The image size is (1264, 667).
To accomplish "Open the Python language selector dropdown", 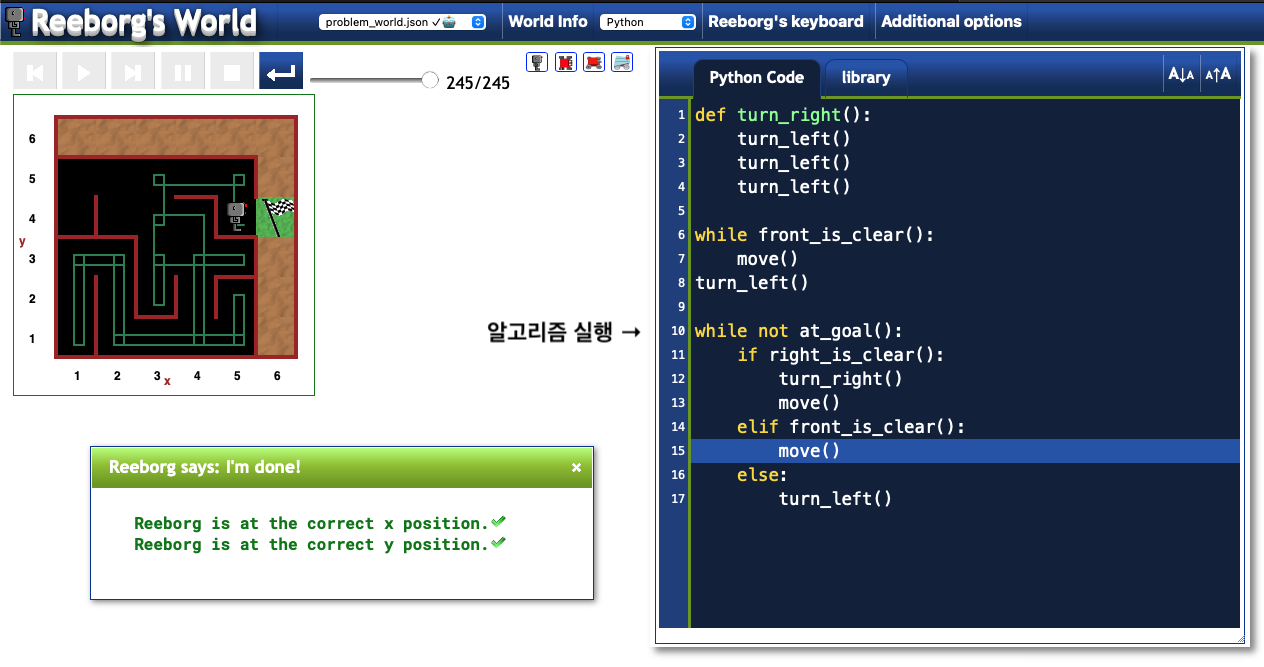I will pos(648,22).
